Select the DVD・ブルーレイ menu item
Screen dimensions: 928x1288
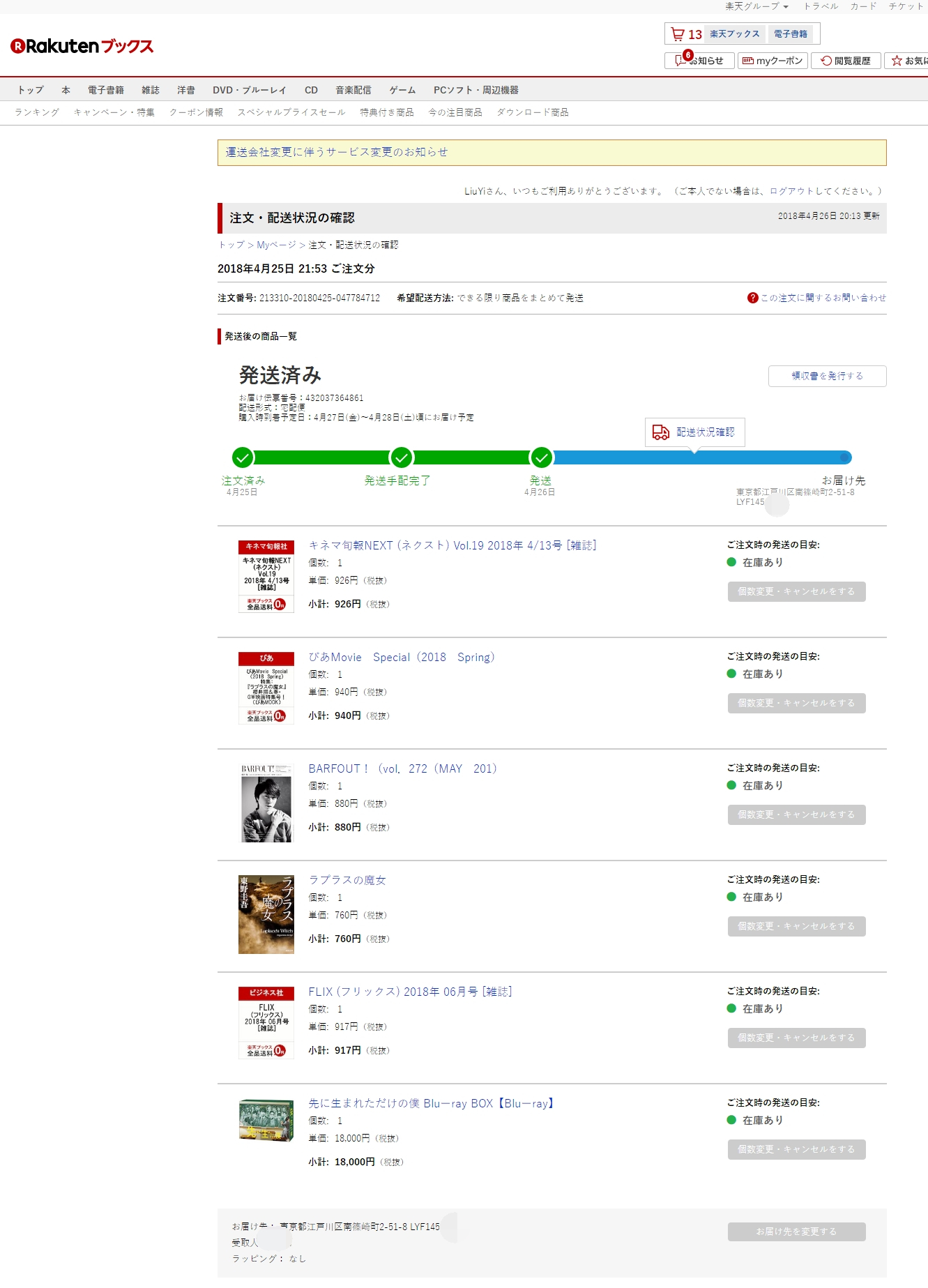[250, 90]
